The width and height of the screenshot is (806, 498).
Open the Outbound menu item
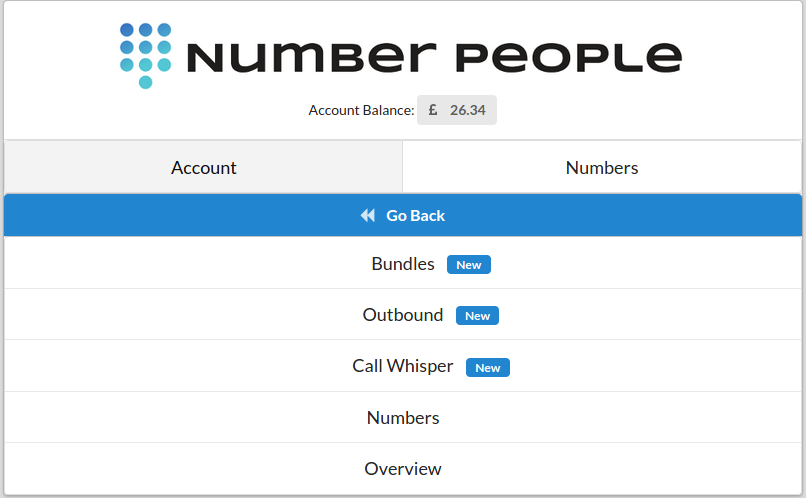point(403,315)
